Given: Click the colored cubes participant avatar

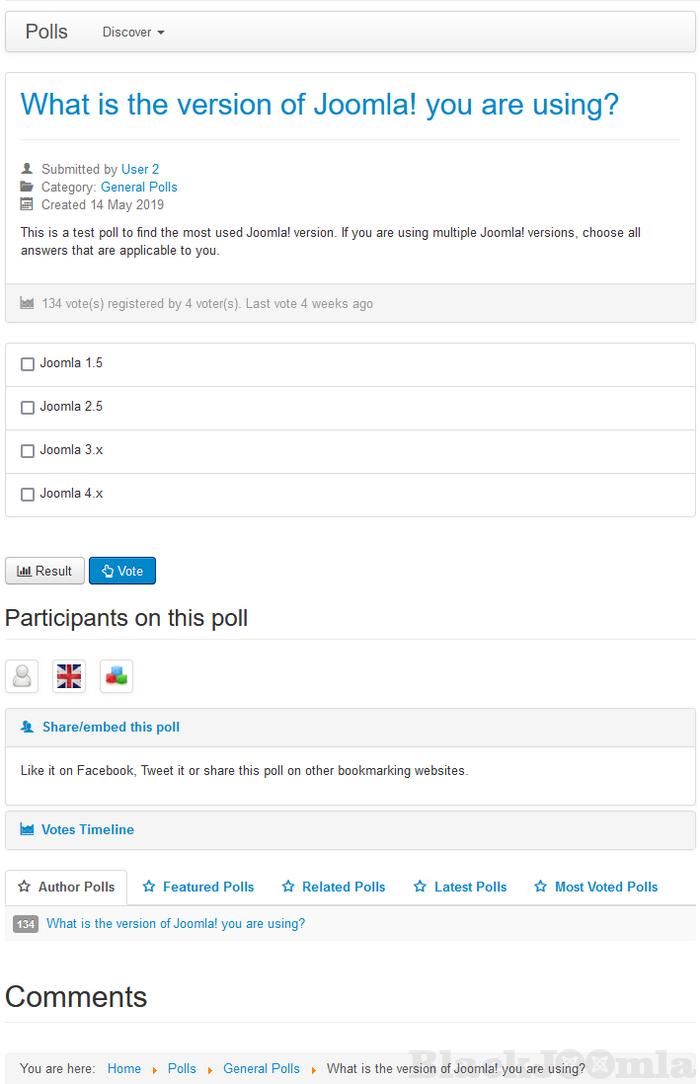Looking at the screenshot, I should (116, 677).
